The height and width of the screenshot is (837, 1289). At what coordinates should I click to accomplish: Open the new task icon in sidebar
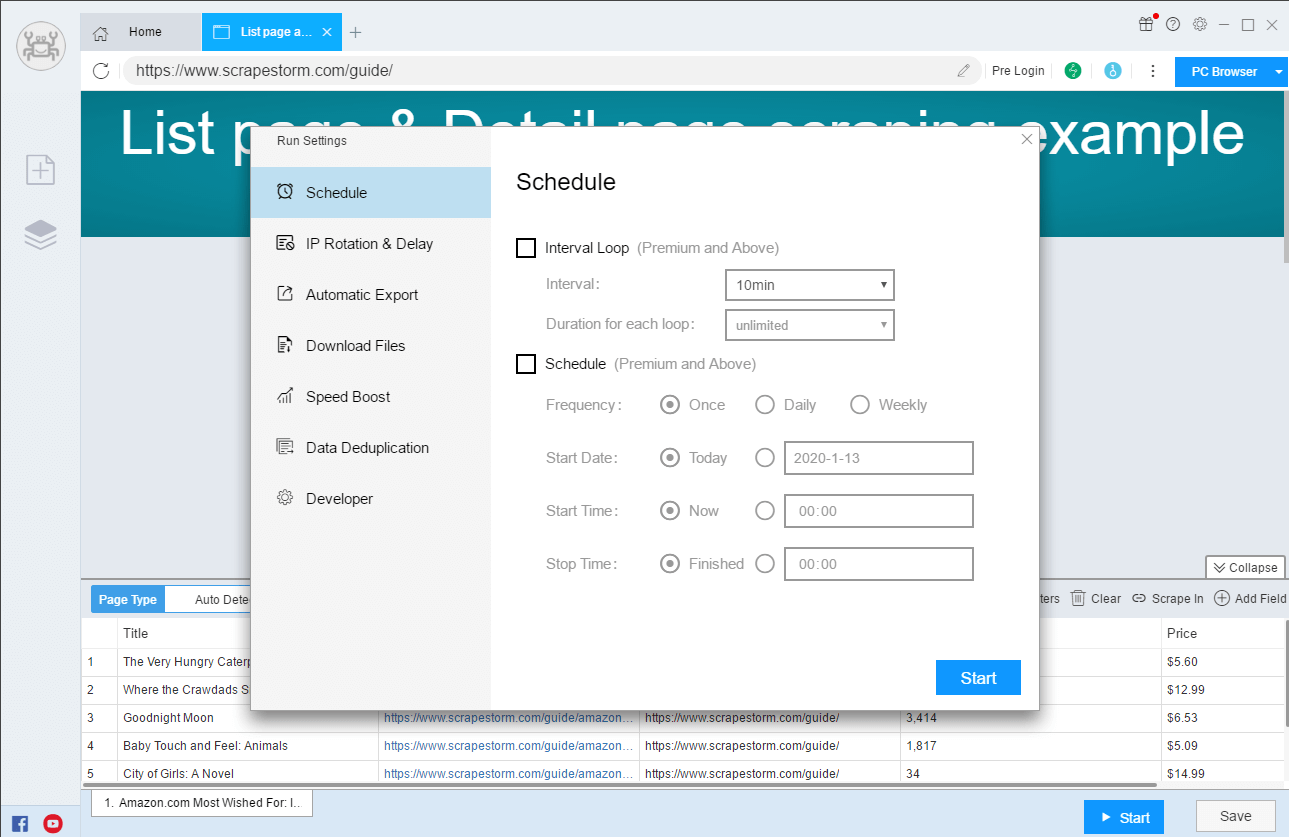click(x=40, y=170)
